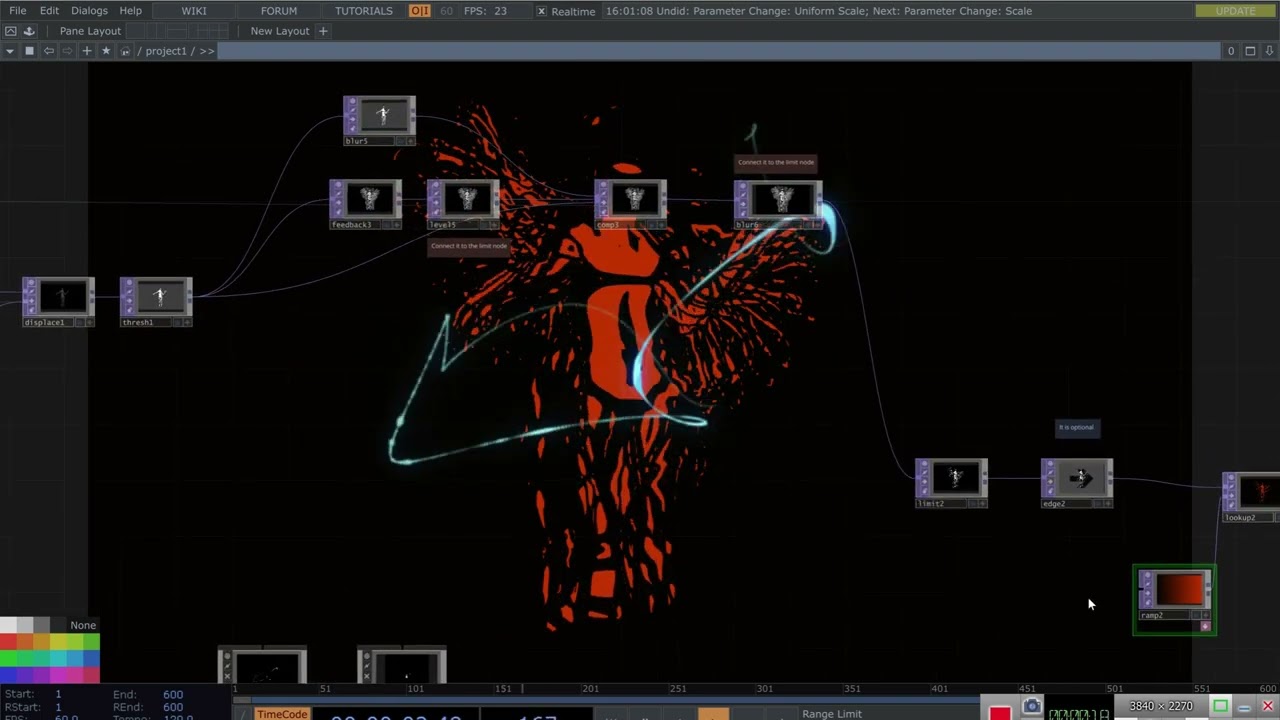Click the project1 path segment
The height and width of the screenshot is (720, 1280).
pyautogui.click(x=167, y=51)
